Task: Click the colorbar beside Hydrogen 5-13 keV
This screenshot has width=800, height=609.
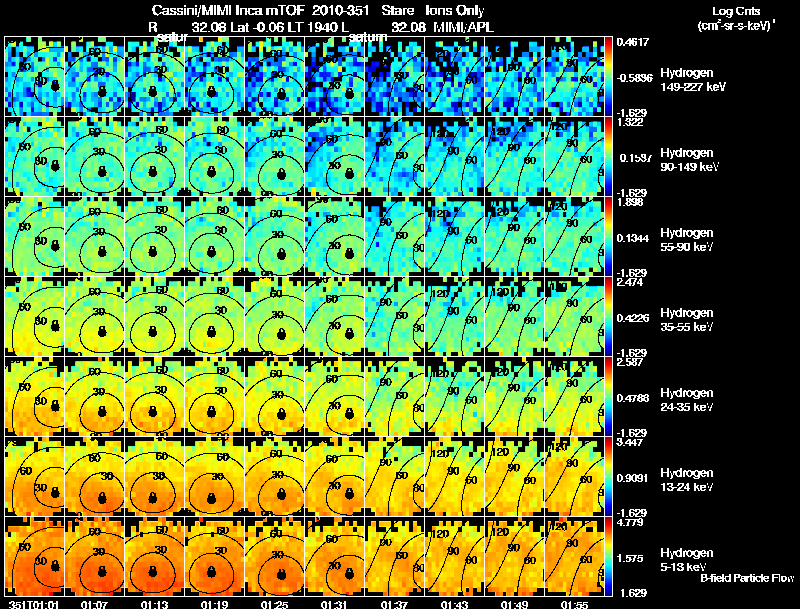Action: tap(608, 556)
